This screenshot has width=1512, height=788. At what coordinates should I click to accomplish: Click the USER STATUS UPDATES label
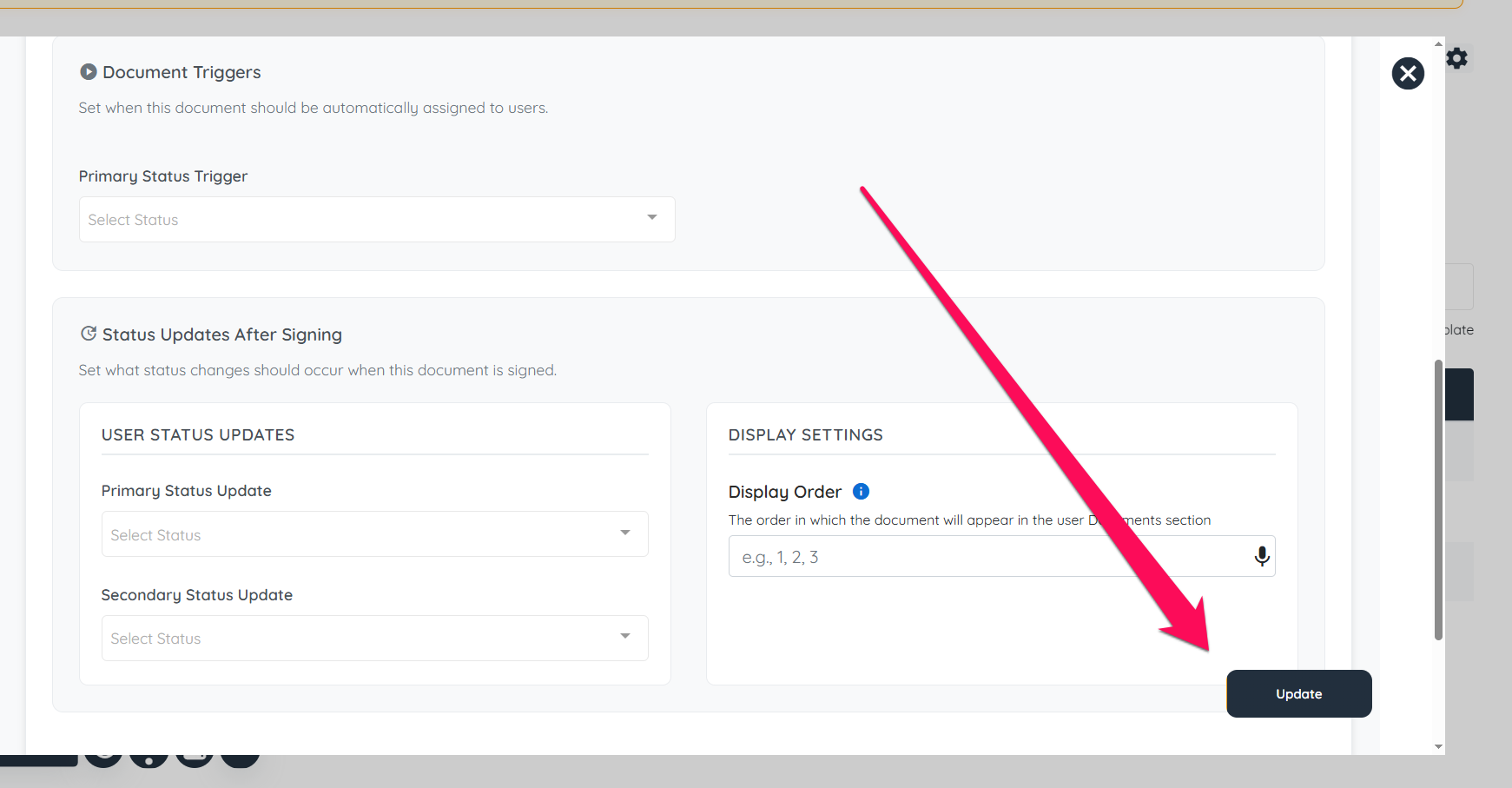pyautogui.click(x=198, y=434)
